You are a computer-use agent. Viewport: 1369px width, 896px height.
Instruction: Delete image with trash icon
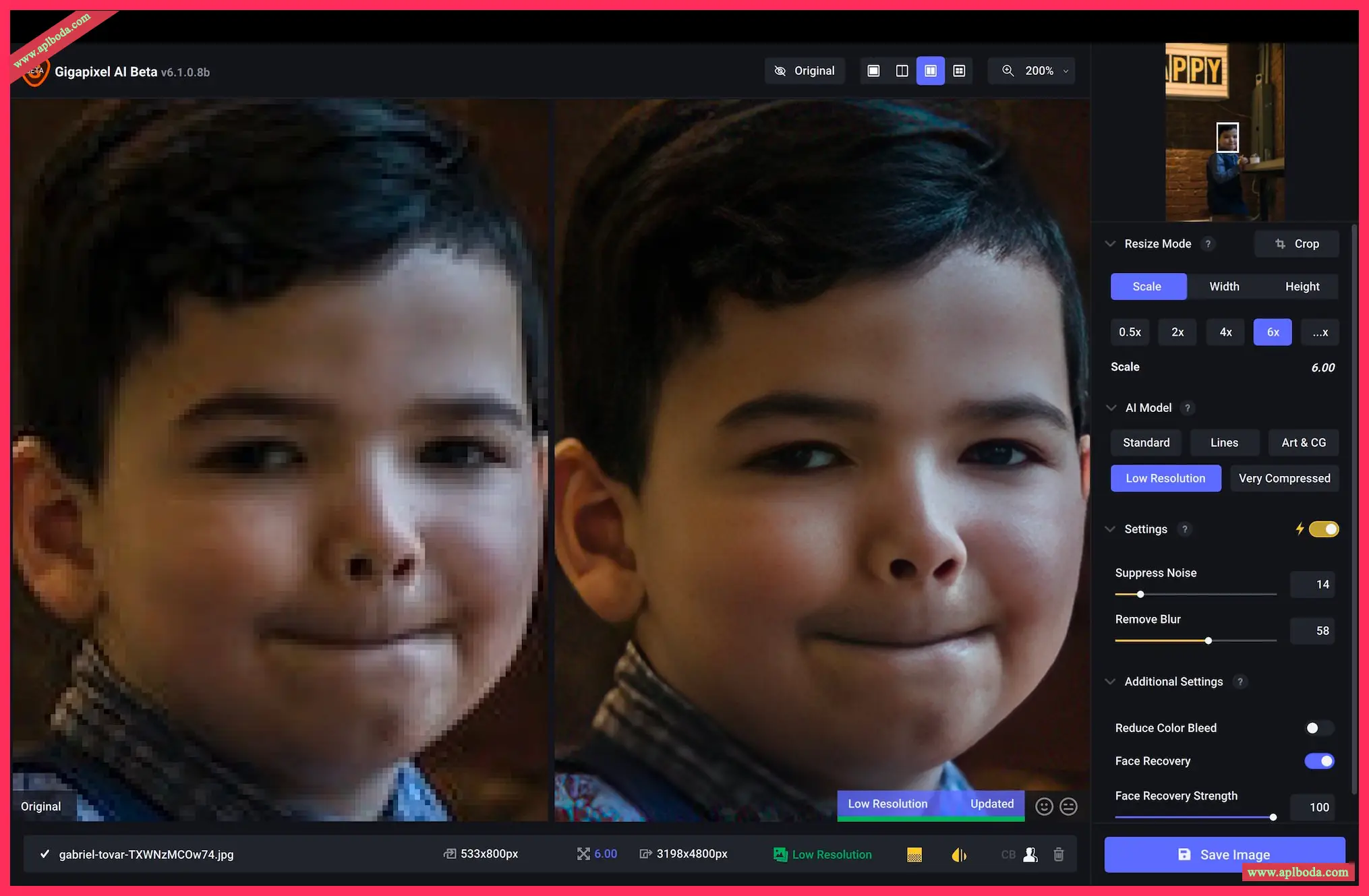(1059, 854)
